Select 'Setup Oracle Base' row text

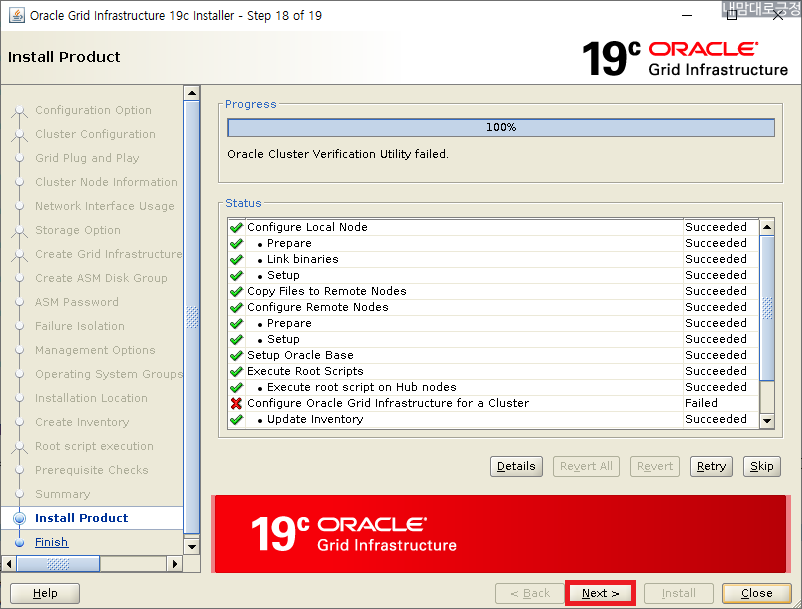click(300, 355)
